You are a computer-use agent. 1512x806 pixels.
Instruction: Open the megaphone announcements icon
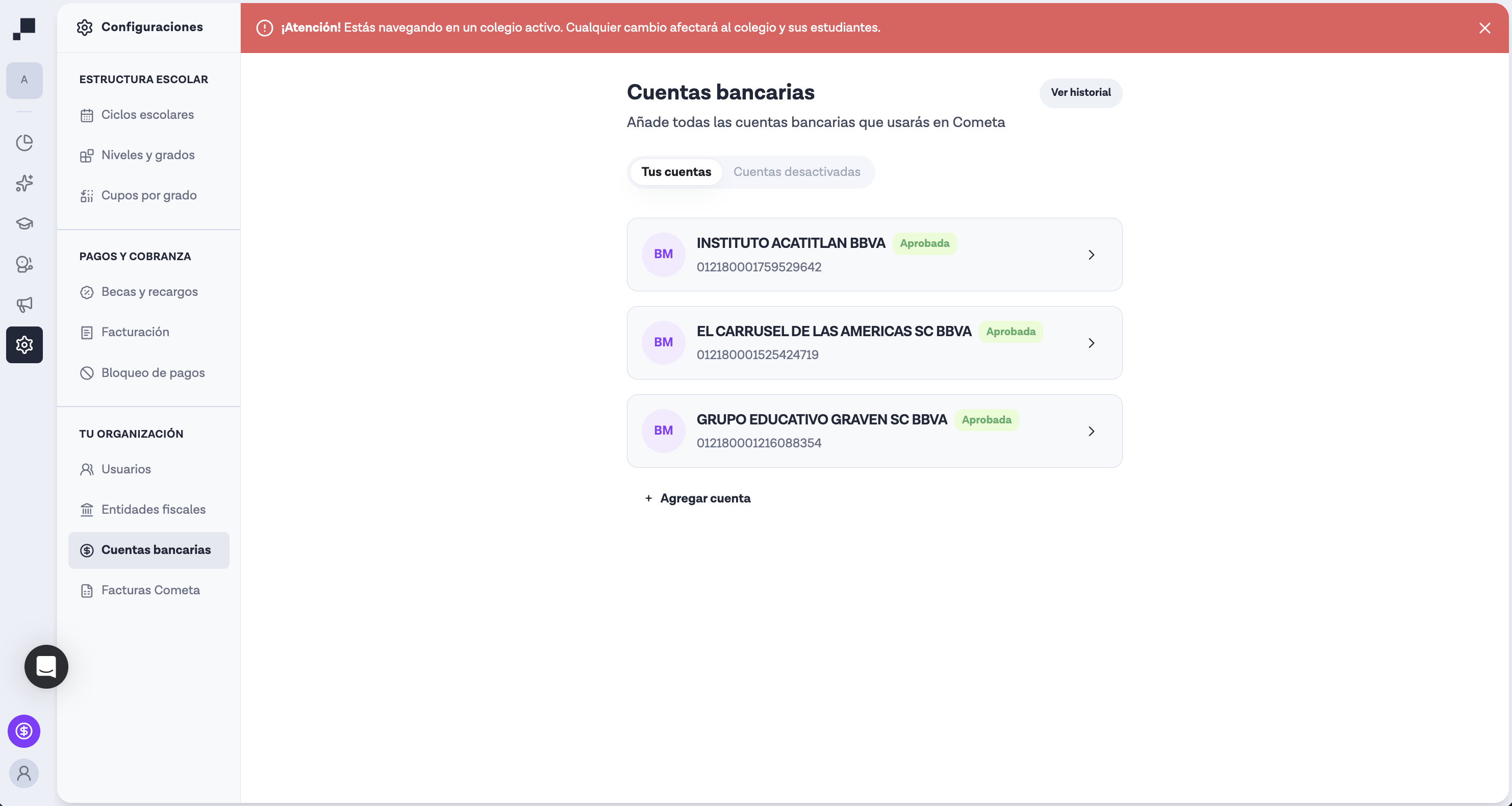click(24, 304)
